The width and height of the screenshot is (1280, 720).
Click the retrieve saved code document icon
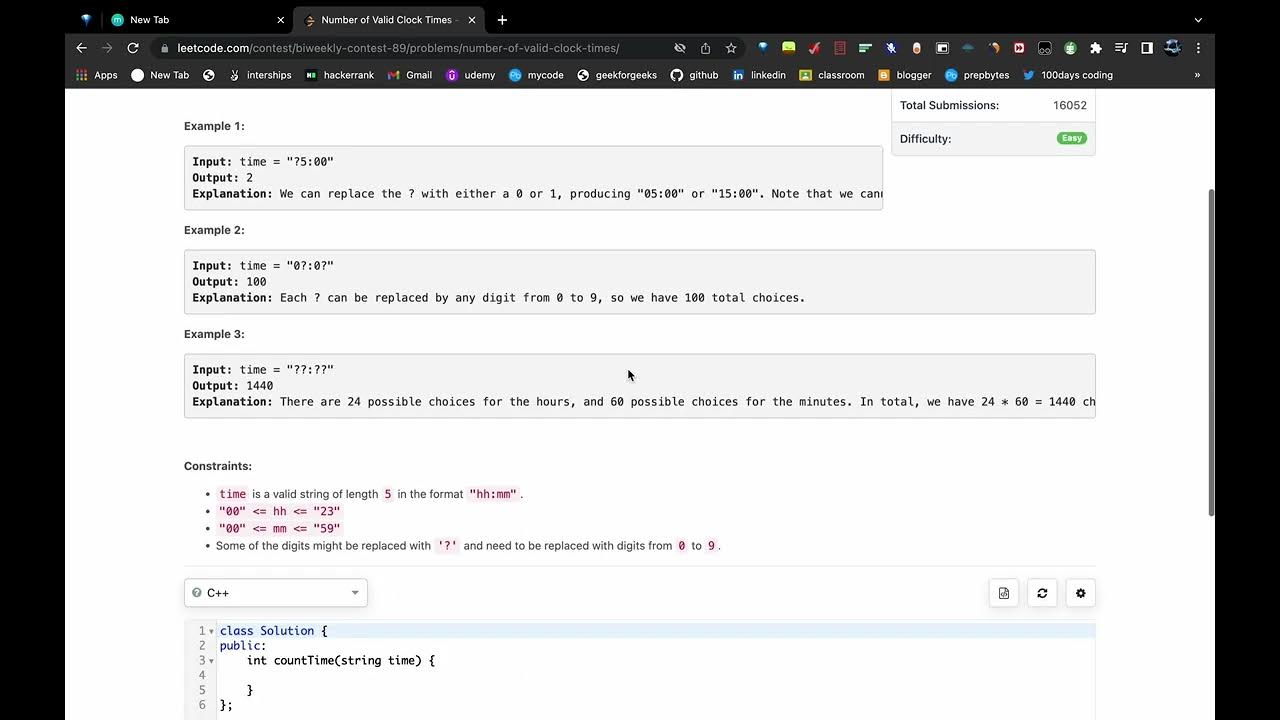click(x=1004, y=593)
